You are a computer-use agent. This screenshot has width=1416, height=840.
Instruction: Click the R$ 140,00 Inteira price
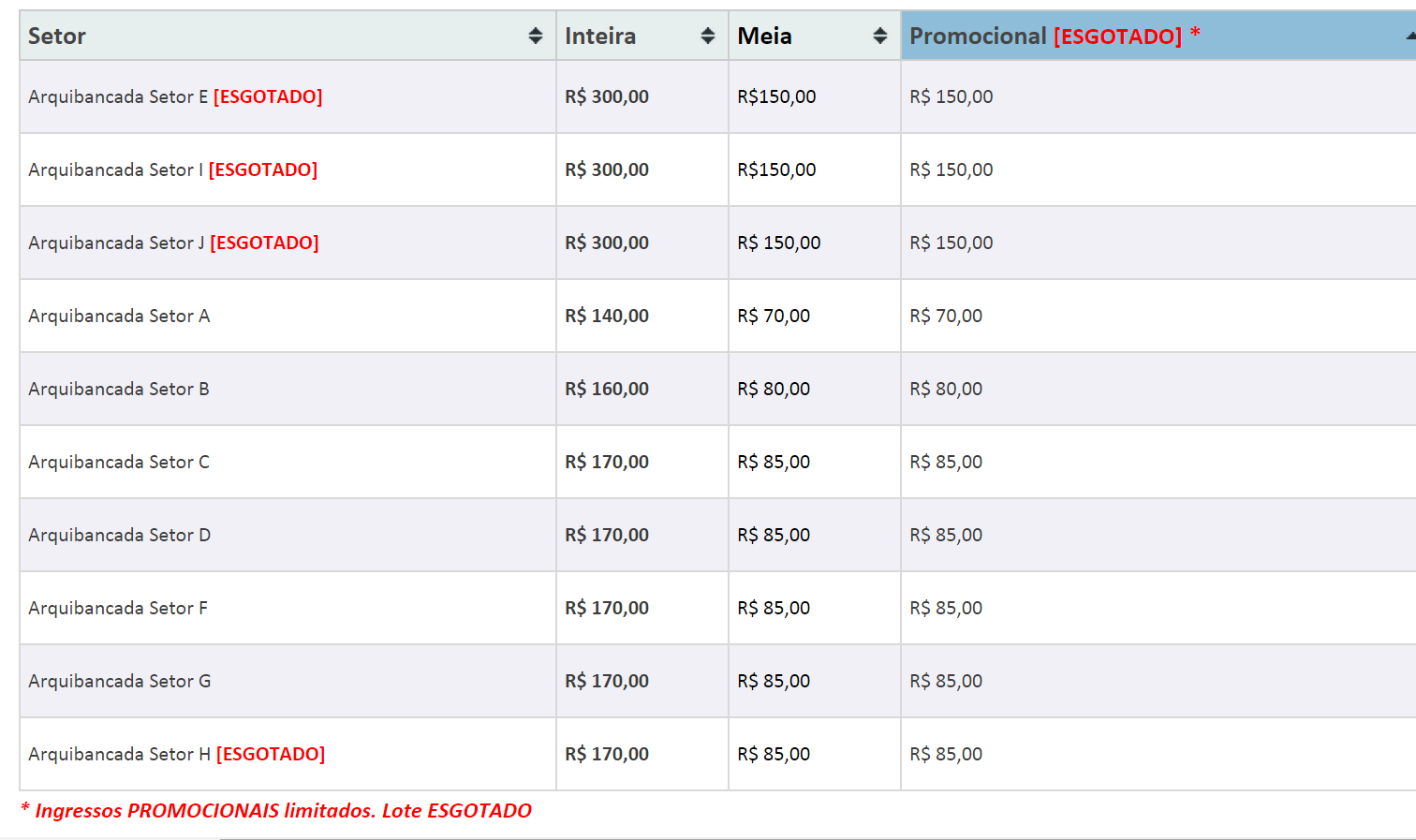607,316
